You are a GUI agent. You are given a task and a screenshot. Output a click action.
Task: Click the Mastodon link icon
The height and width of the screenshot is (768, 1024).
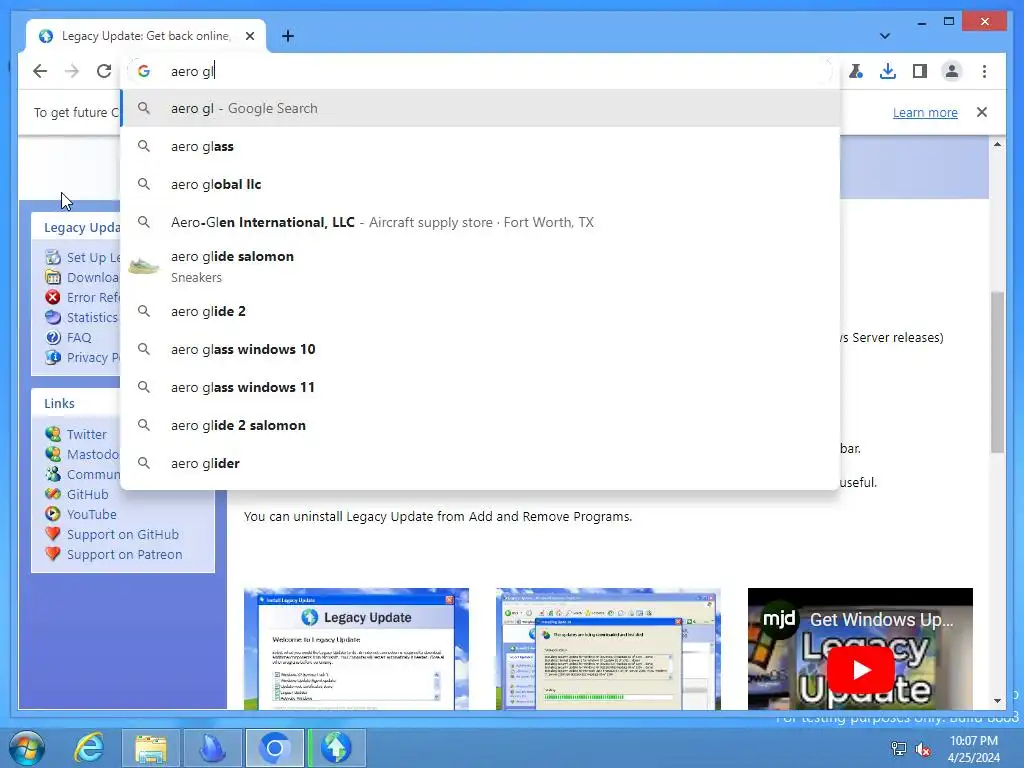[53, 454]
